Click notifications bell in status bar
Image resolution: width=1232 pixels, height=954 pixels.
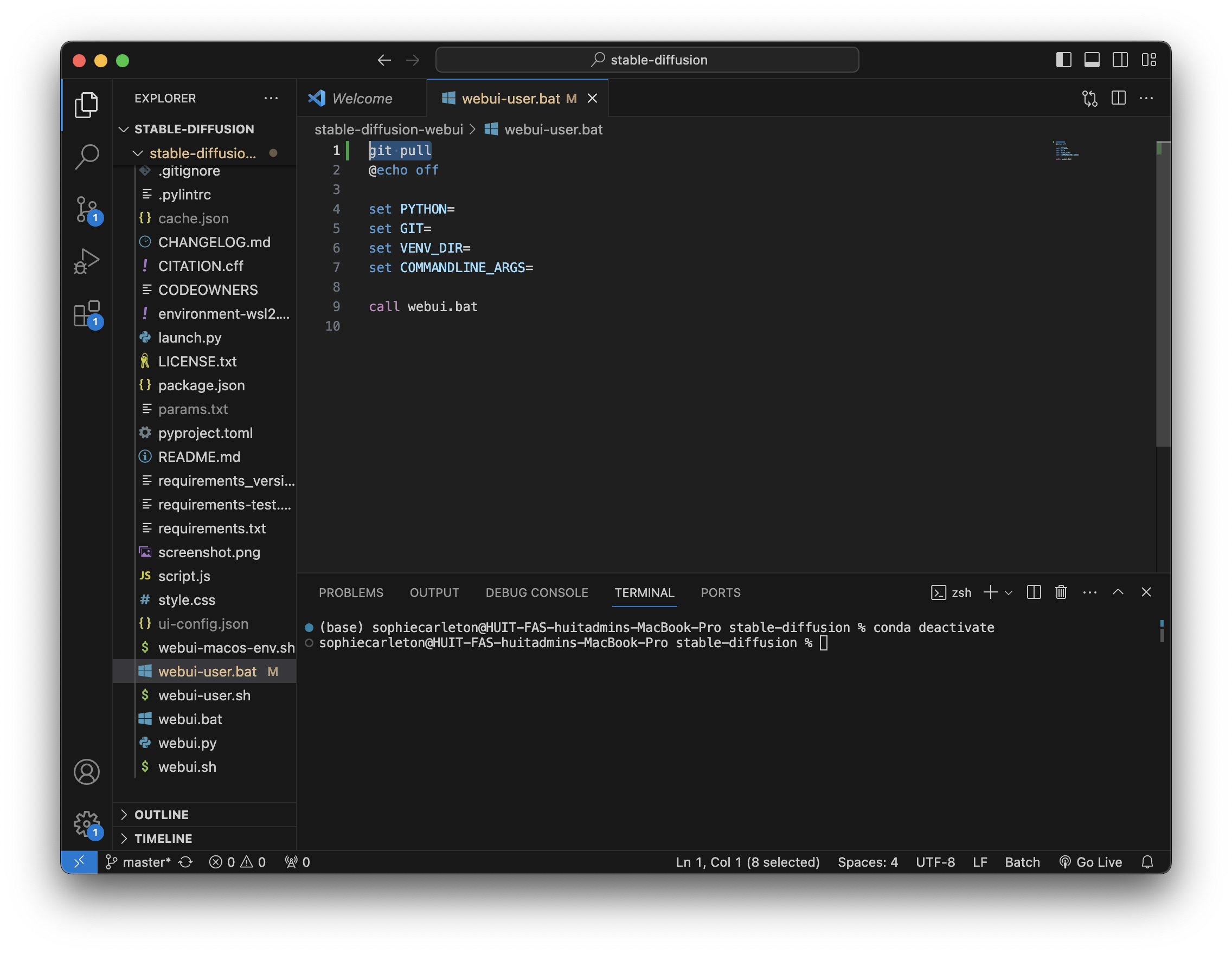click(1147, 862)
